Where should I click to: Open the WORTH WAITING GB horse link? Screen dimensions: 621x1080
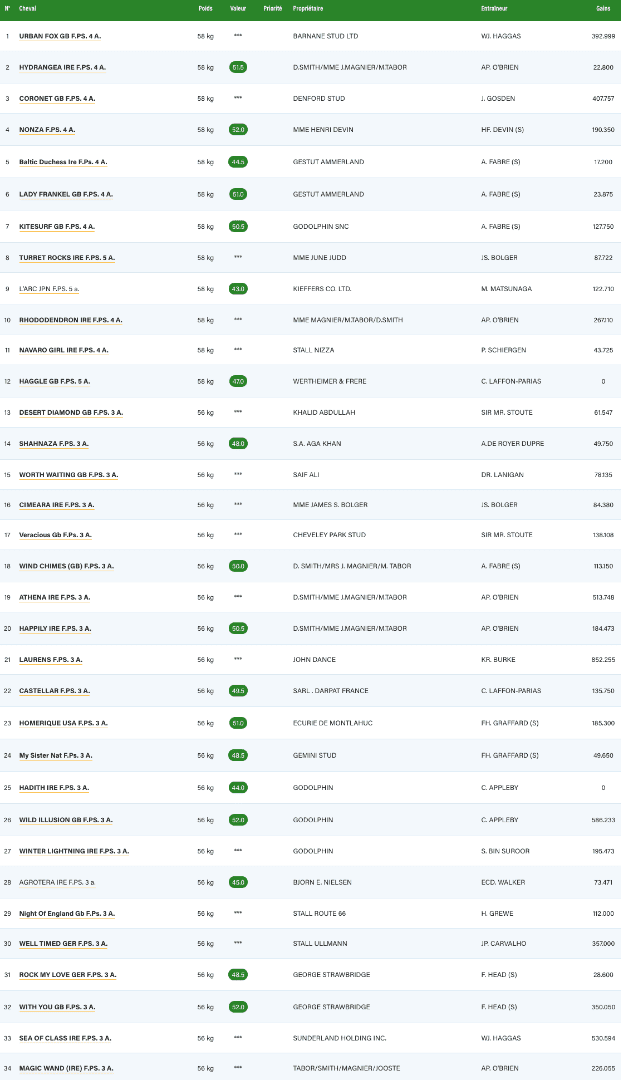click(x=68, y=475)
